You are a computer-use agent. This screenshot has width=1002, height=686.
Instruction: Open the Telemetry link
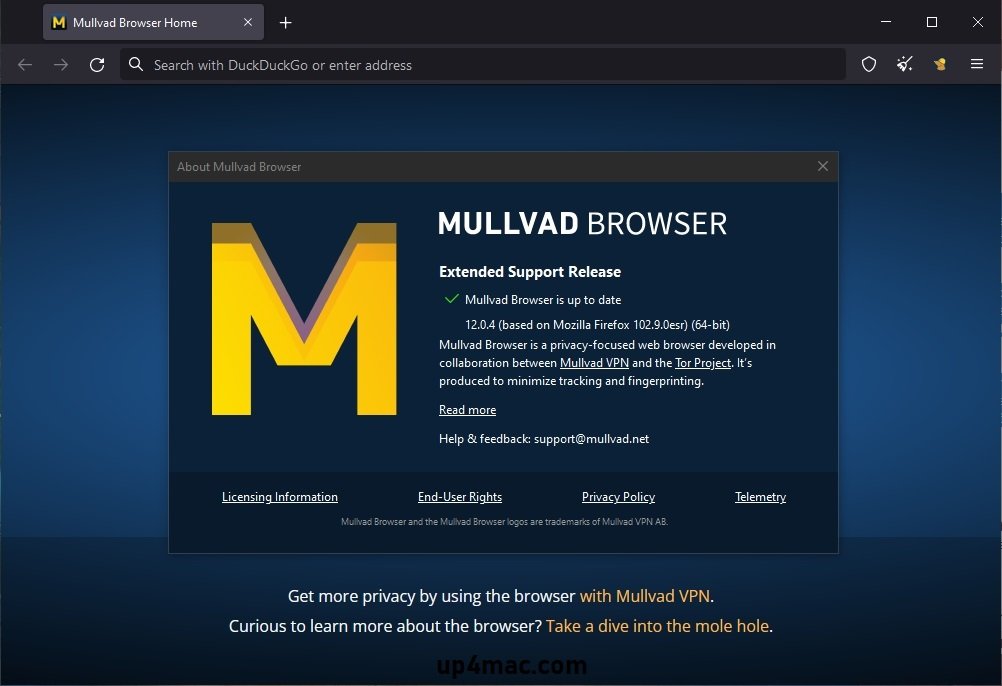click(x=760, y=497)
